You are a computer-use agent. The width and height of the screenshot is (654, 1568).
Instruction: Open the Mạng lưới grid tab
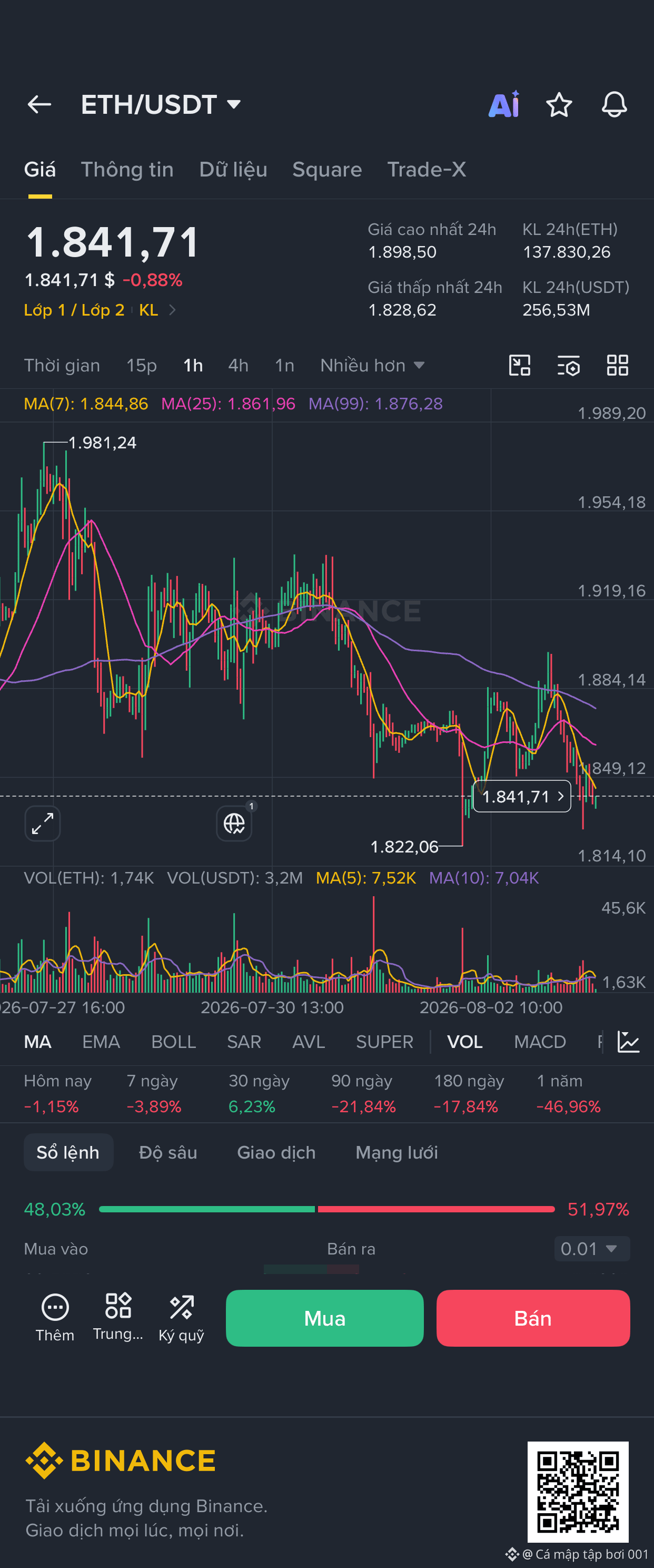click(x=397, y=1152)
